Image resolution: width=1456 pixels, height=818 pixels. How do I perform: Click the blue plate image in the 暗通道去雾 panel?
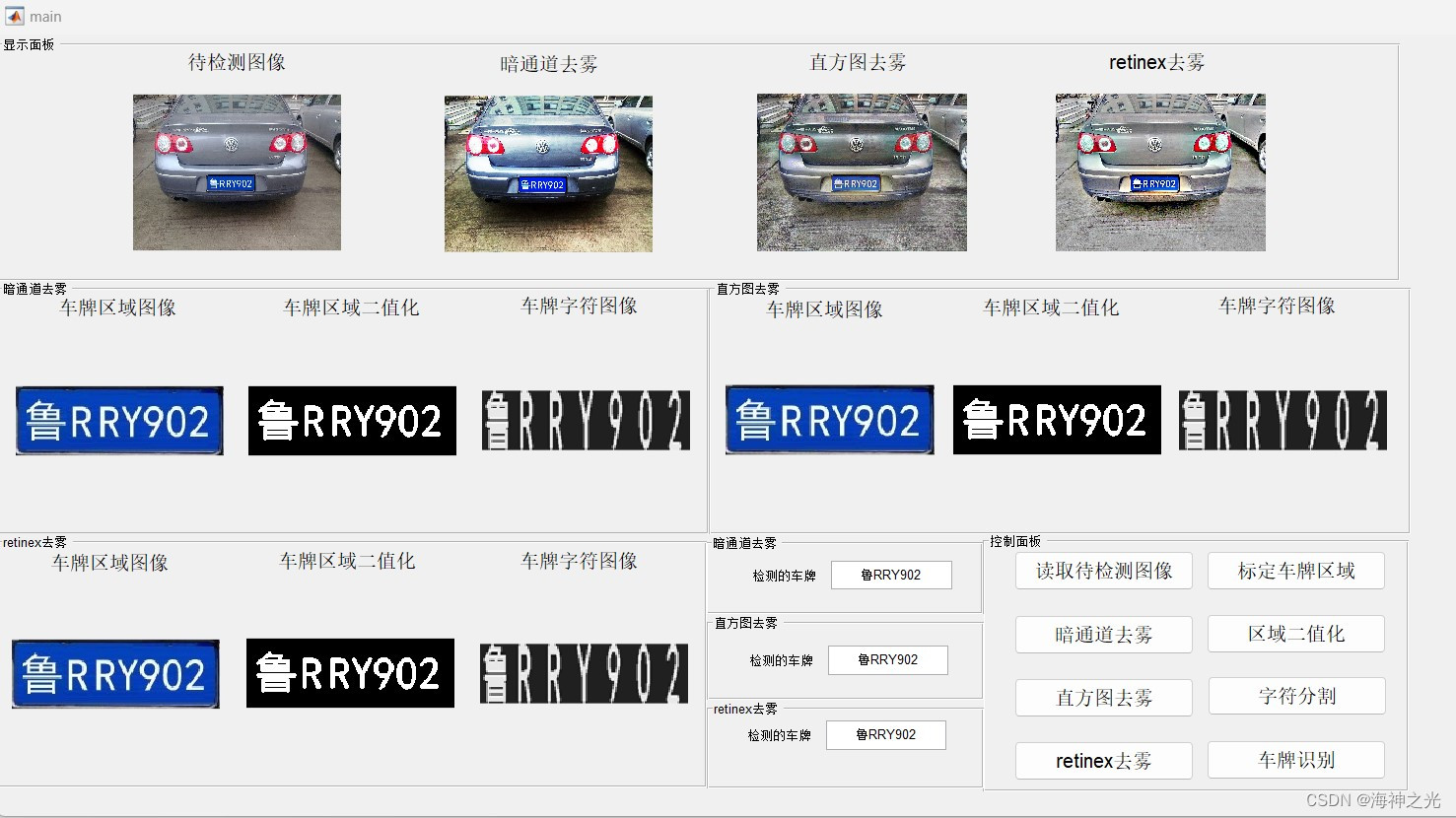pyautogui.click(x=119, y=421)
